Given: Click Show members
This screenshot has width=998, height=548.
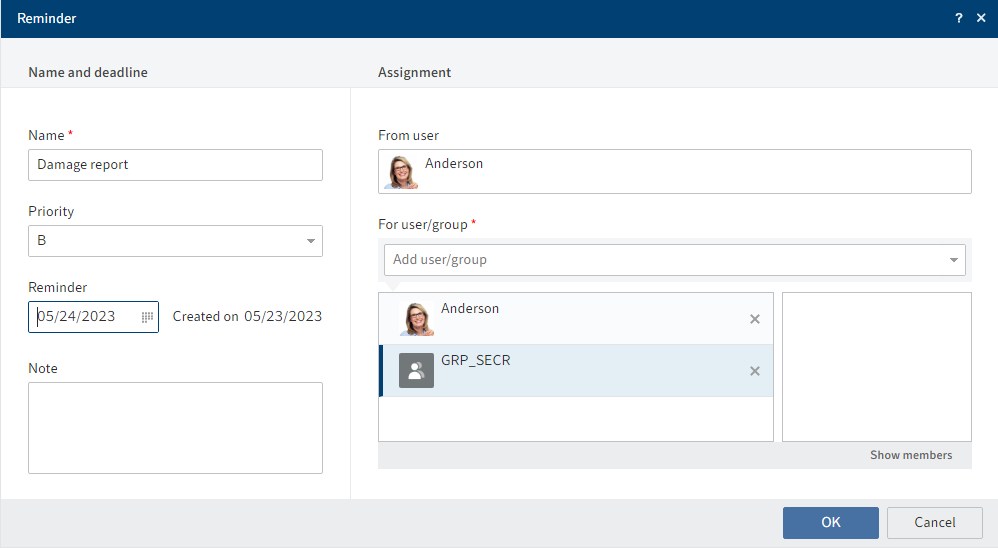Looking at the screenshot, I should (x=910, y=455).
